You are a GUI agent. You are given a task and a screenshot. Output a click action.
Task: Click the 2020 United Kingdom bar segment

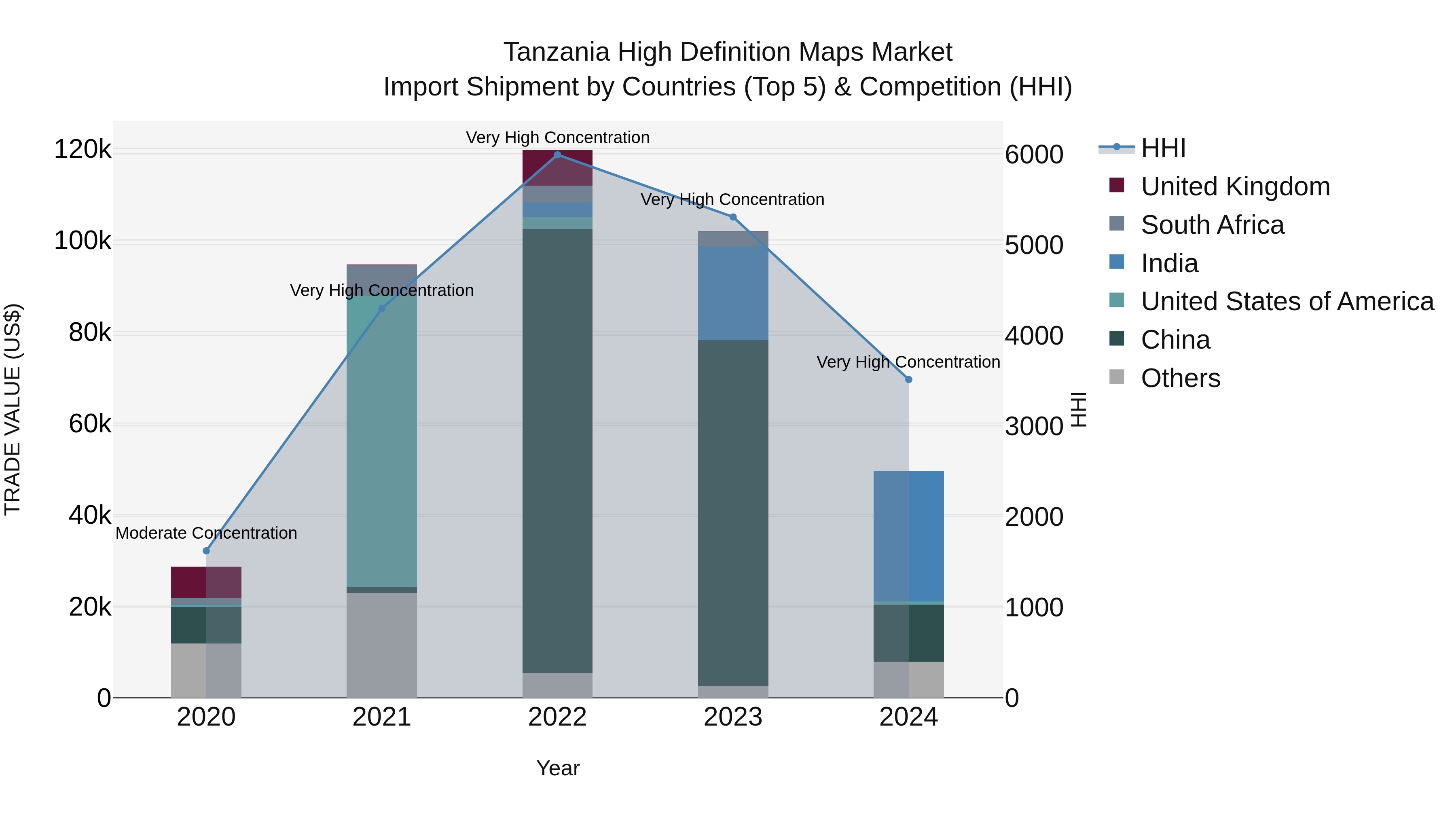pyautogui.click(x=206, y=582)
